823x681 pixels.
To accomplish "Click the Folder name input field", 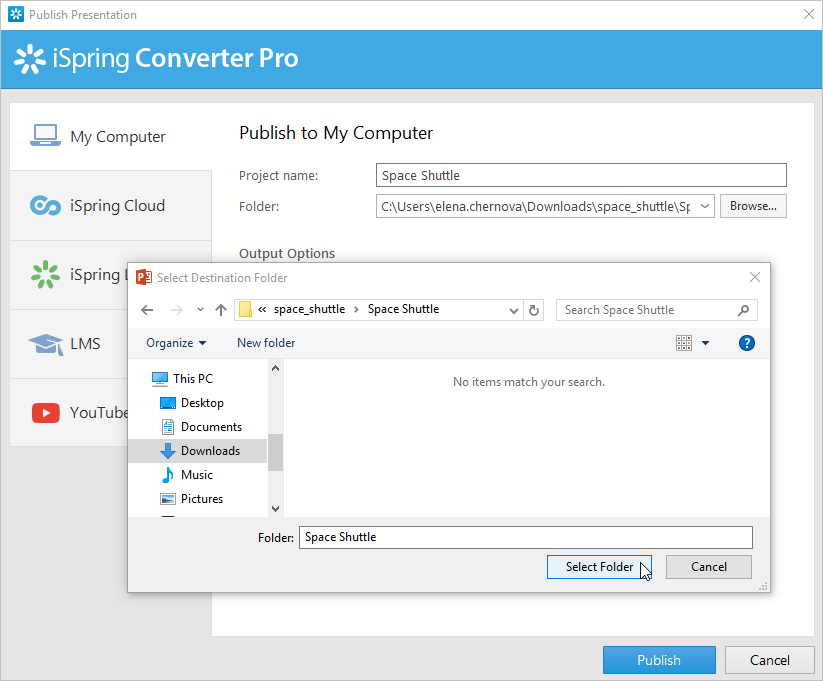I will [526, 537].
